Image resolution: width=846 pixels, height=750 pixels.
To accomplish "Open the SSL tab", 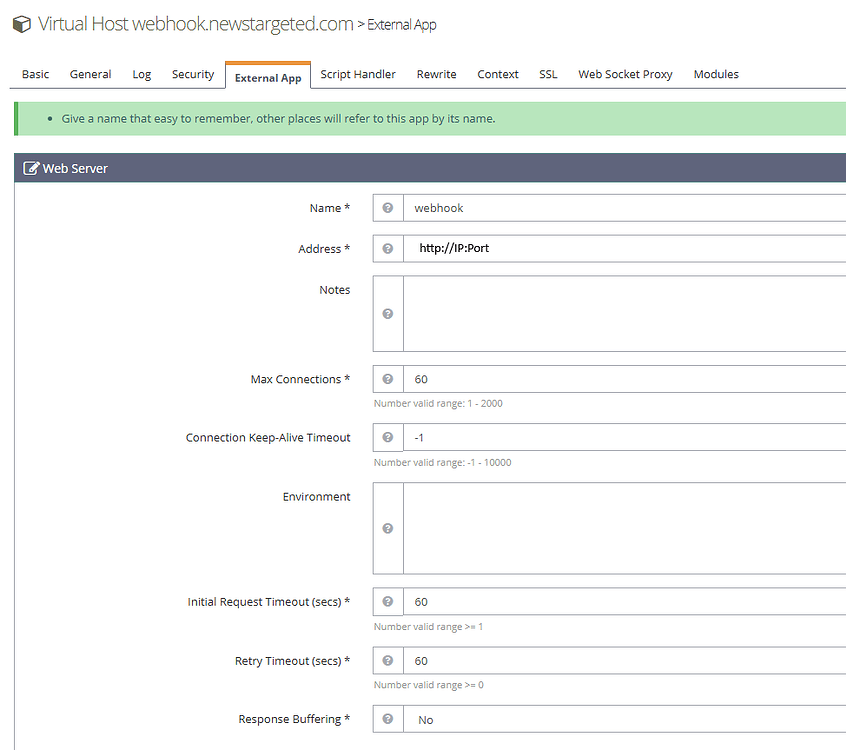I will [x=548, y=74].
